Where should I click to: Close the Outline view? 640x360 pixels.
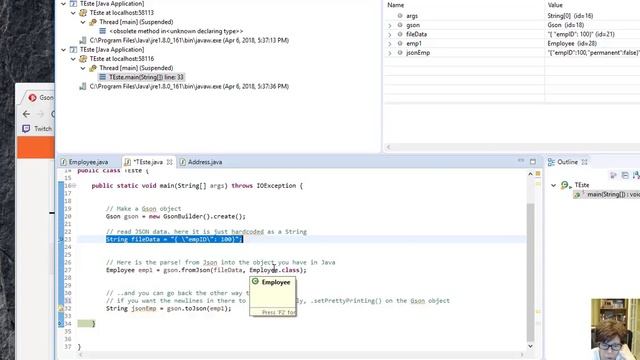click(584, 162)
